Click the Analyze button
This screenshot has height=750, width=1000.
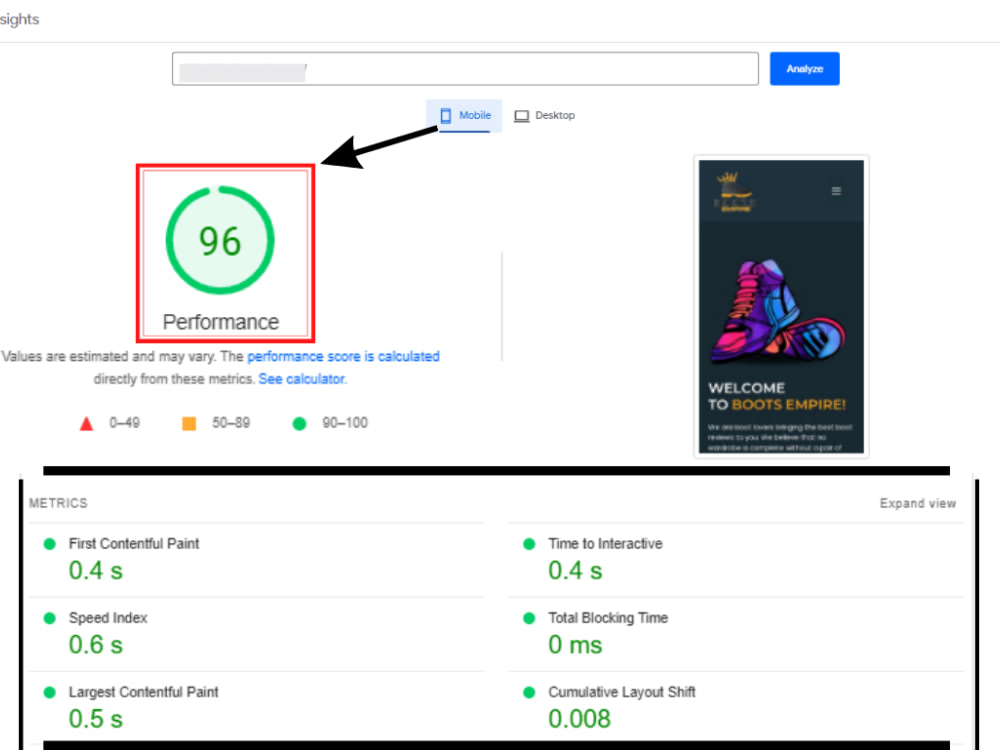click(x=804, y=68)
